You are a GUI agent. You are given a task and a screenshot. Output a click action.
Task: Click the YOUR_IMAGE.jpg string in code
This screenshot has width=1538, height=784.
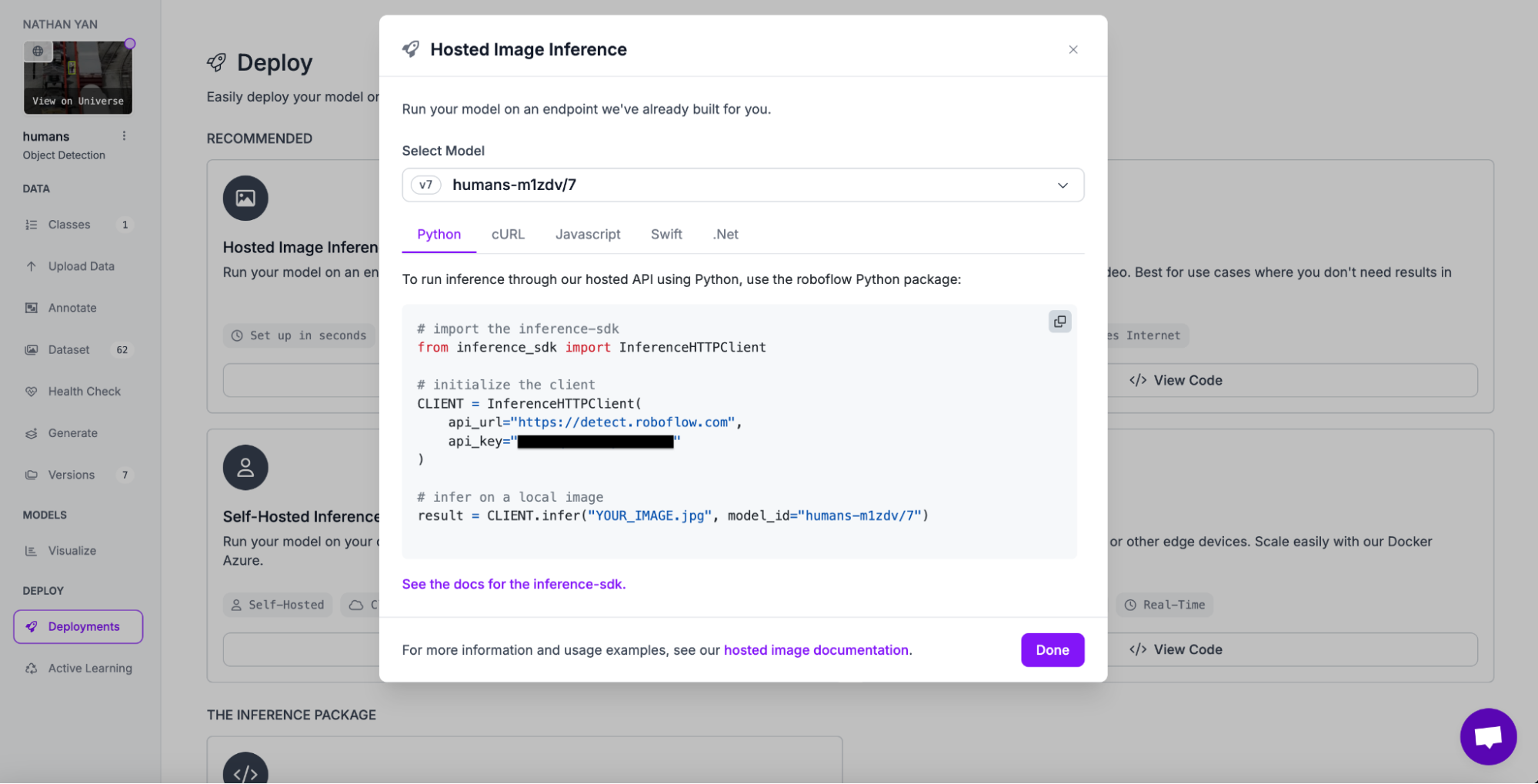tap(649, 515)
